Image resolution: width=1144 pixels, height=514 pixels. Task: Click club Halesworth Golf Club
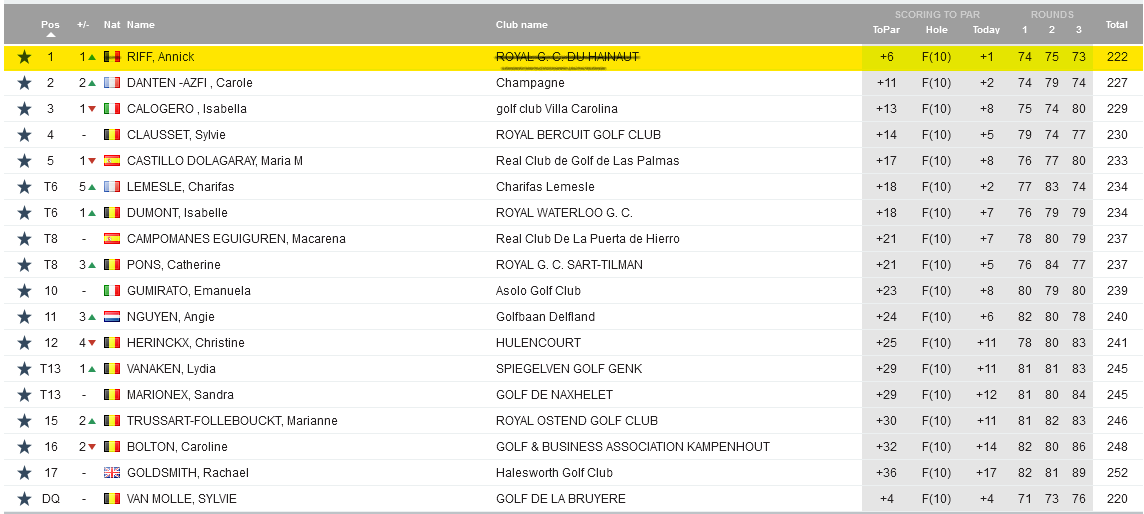[x=554, y=473]
